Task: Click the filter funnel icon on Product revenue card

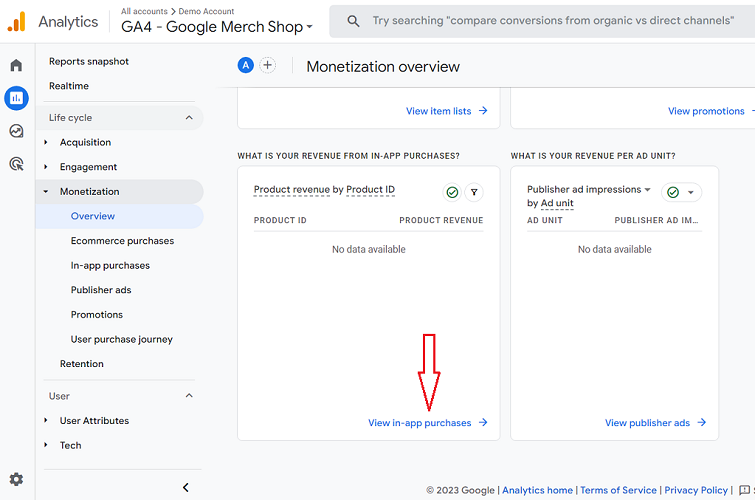Action: click(x=474, y=192)
